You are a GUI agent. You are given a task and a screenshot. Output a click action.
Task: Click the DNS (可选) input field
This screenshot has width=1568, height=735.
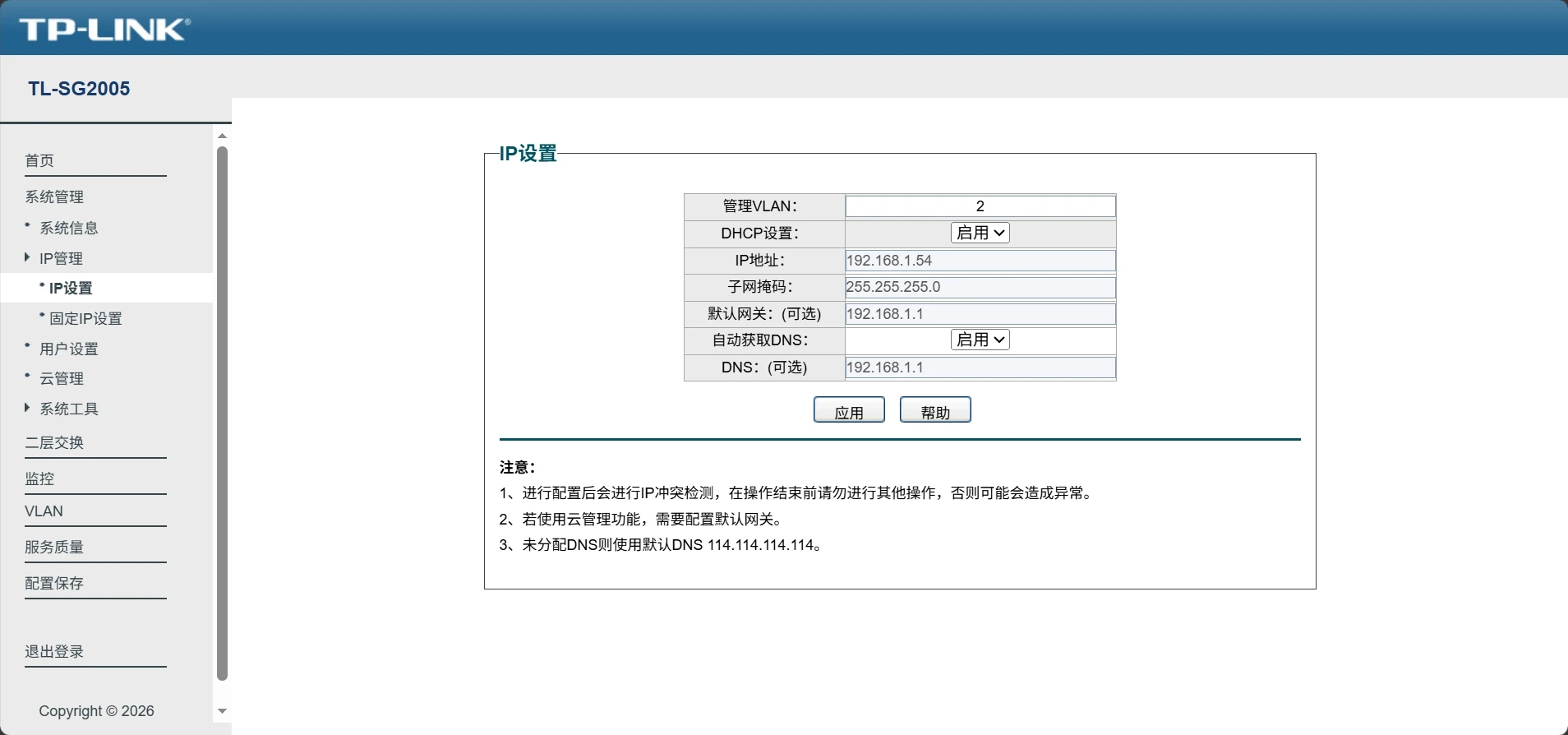(980, 367)
